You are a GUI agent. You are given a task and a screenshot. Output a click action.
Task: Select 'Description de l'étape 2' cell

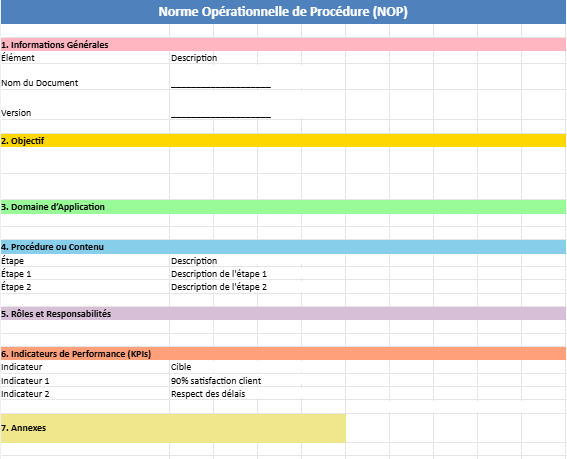click(x=219, y=287)
